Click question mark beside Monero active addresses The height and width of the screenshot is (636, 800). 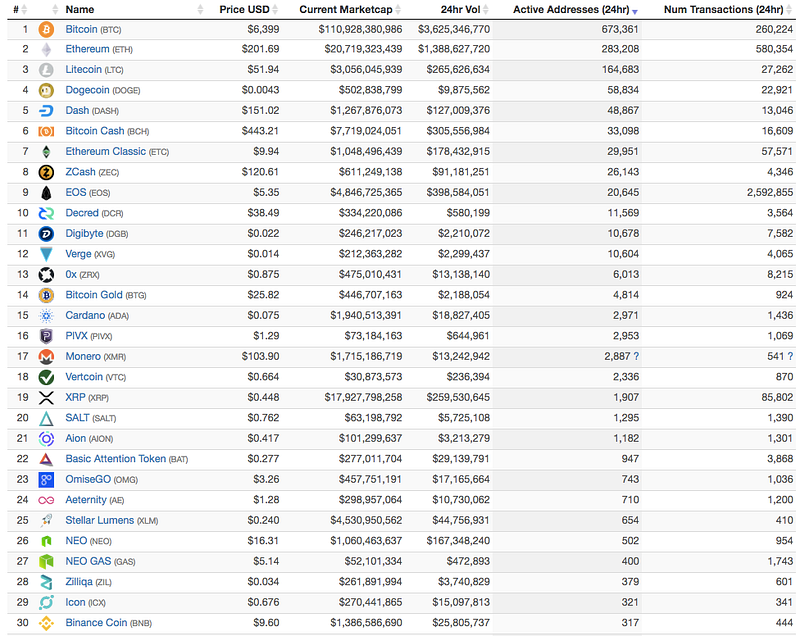pyautogui.click(x=636, y=357)
